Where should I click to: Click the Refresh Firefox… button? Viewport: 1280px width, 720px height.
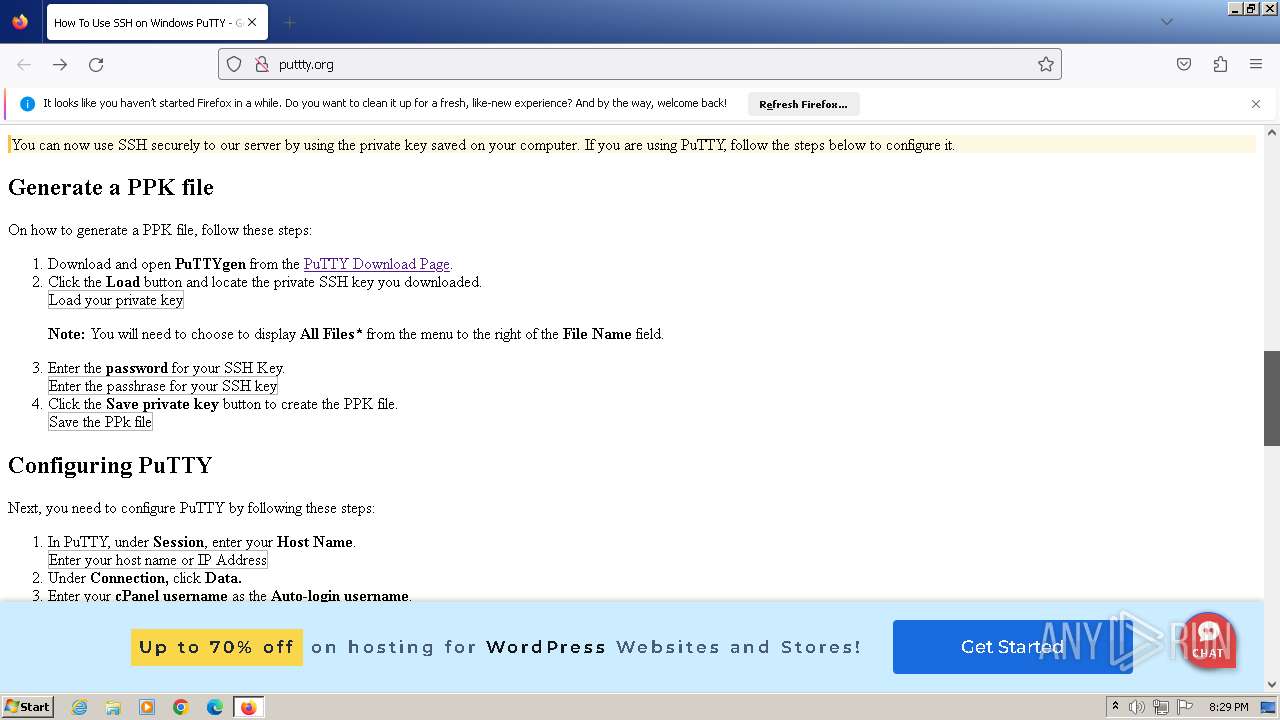click(x=803, y=104)
